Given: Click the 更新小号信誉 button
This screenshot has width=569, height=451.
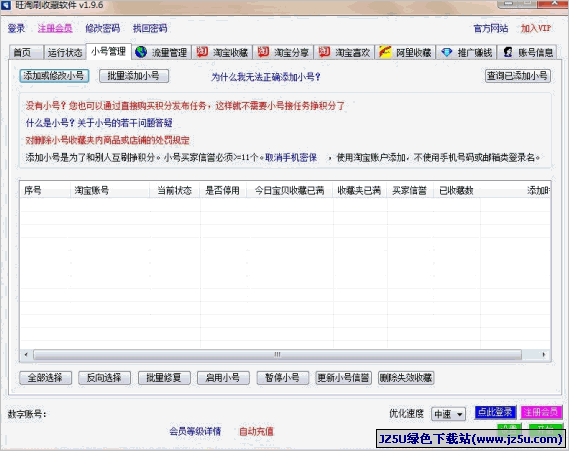Looking at the screenshot, I should [343, 378].
